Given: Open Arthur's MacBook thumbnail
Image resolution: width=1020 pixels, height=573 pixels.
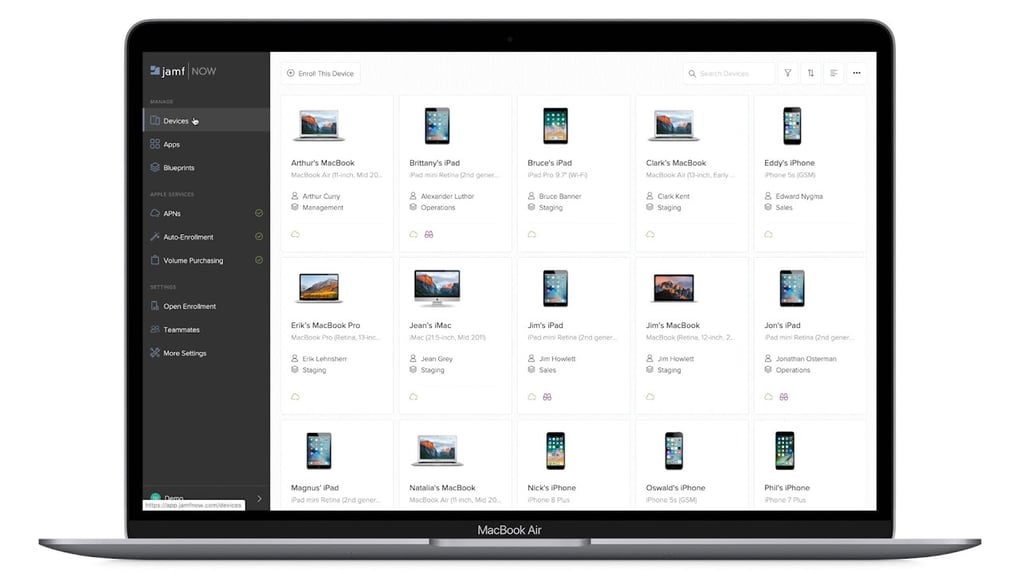Looking at the screenshot, I should click(319, 125).
